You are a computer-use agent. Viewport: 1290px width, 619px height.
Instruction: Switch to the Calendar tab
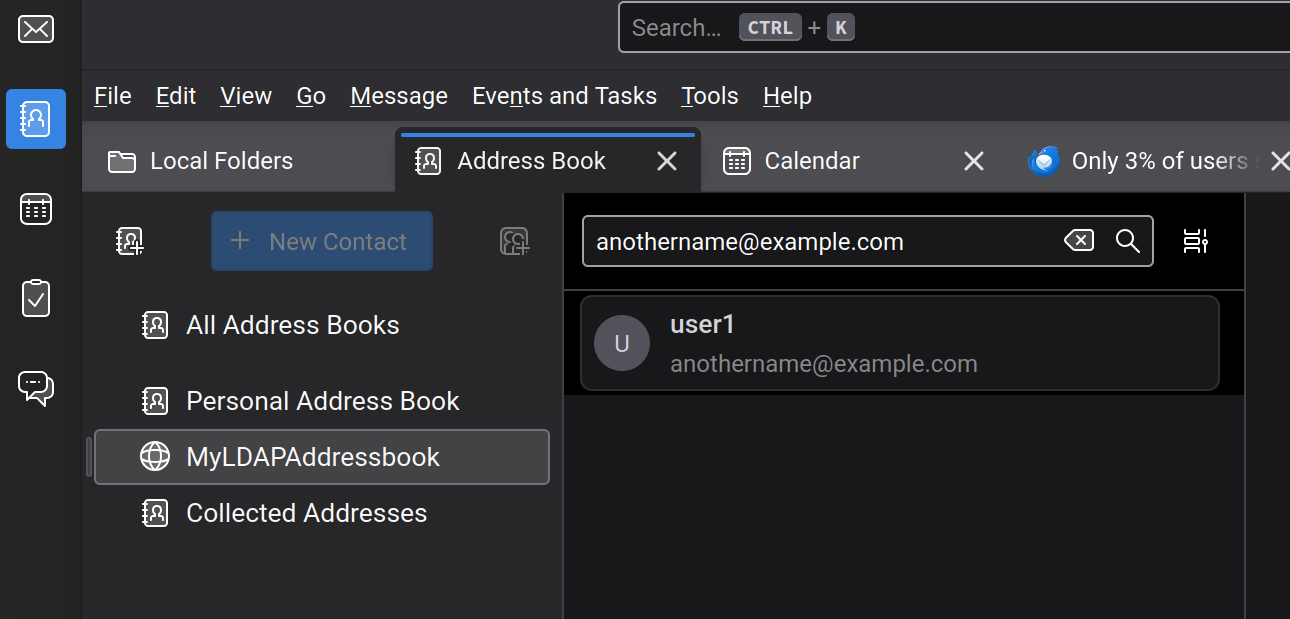(811, 161)
